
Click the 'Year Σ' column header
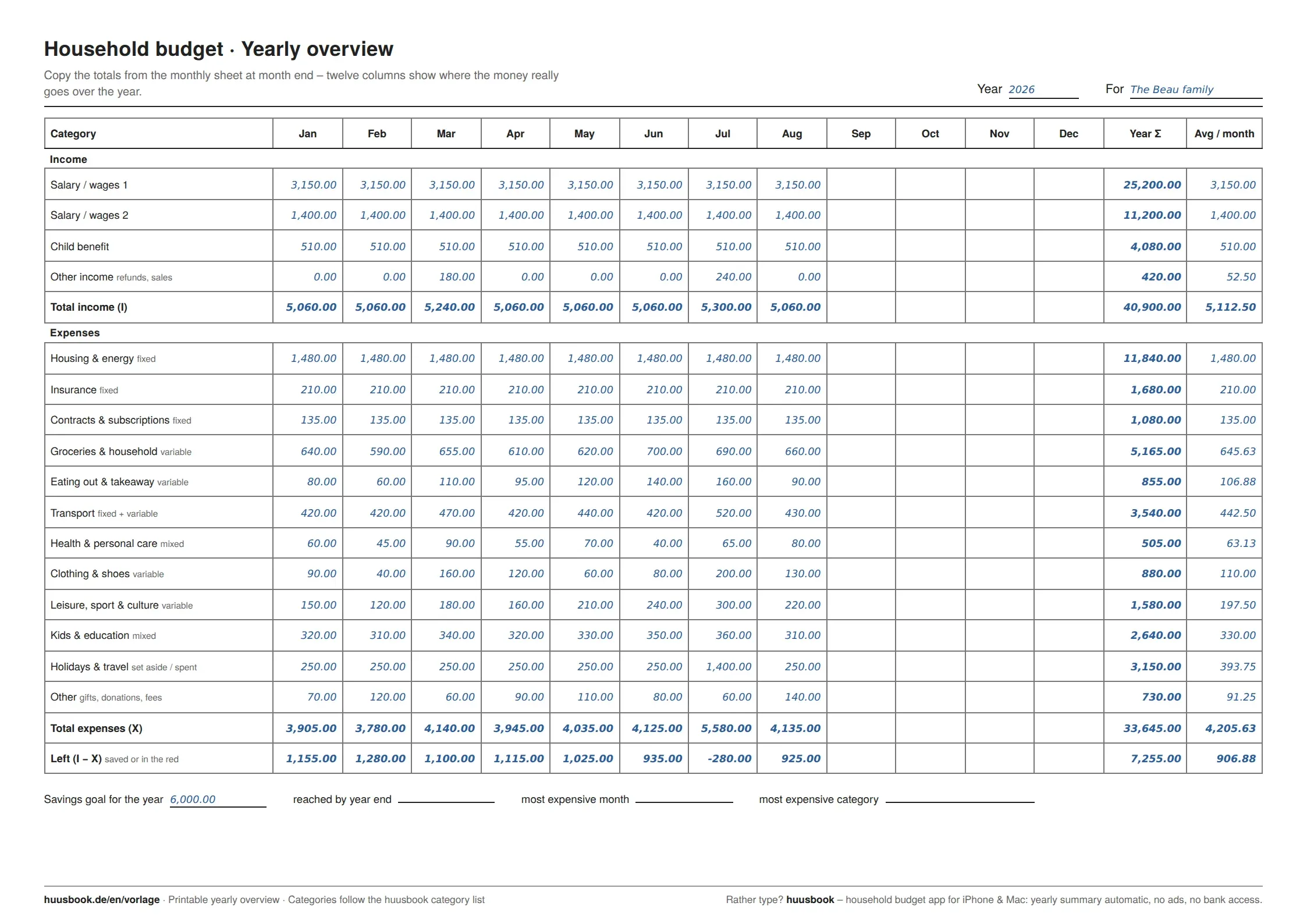(1145, 134)
